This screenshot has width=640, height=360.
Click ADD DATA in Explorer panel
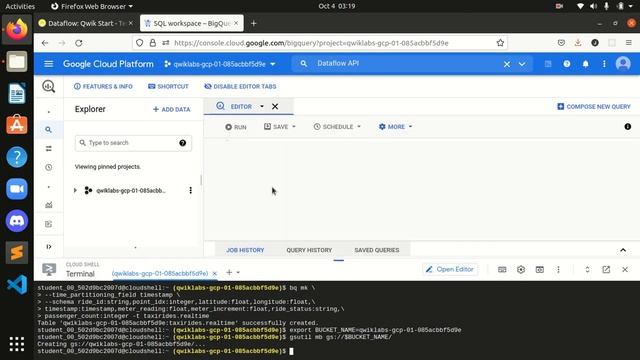click(x=171, y=109)
